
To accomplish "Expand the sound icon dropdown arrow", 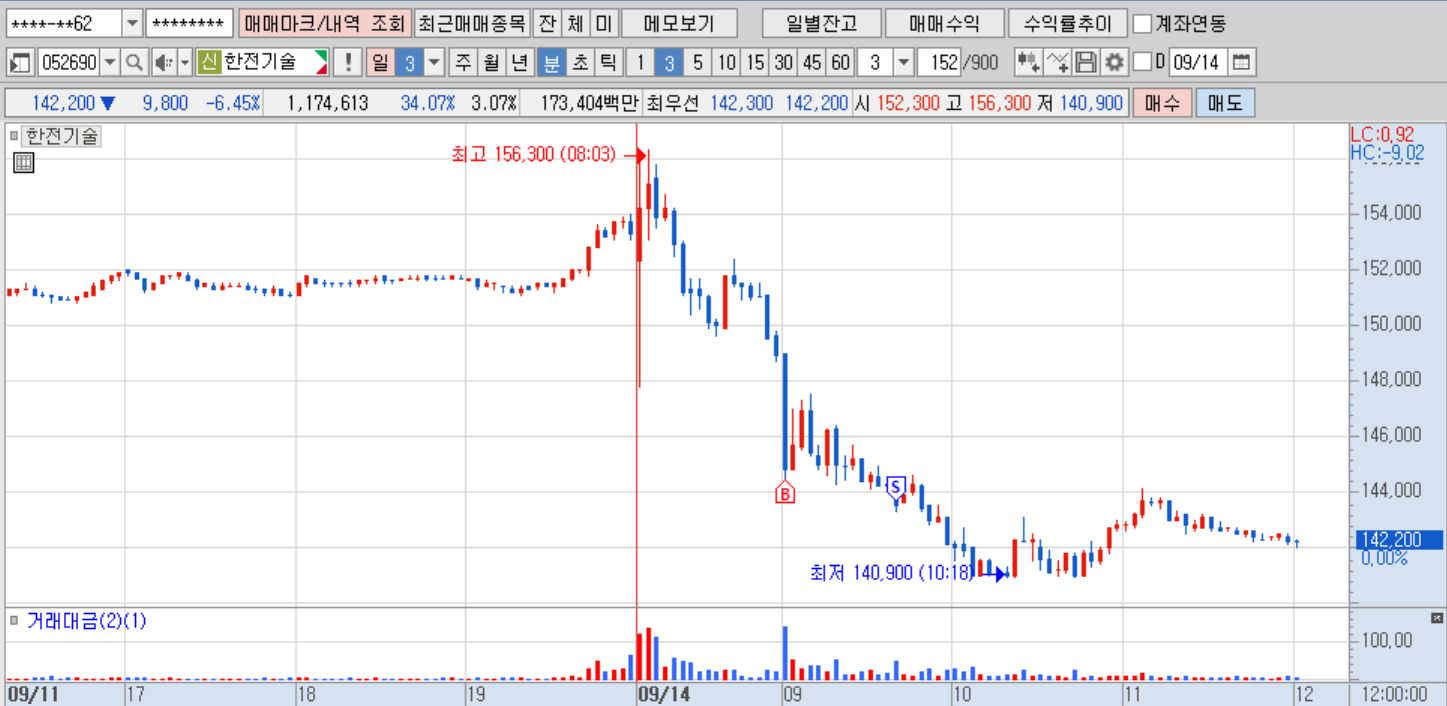I will tap(185, 63).
